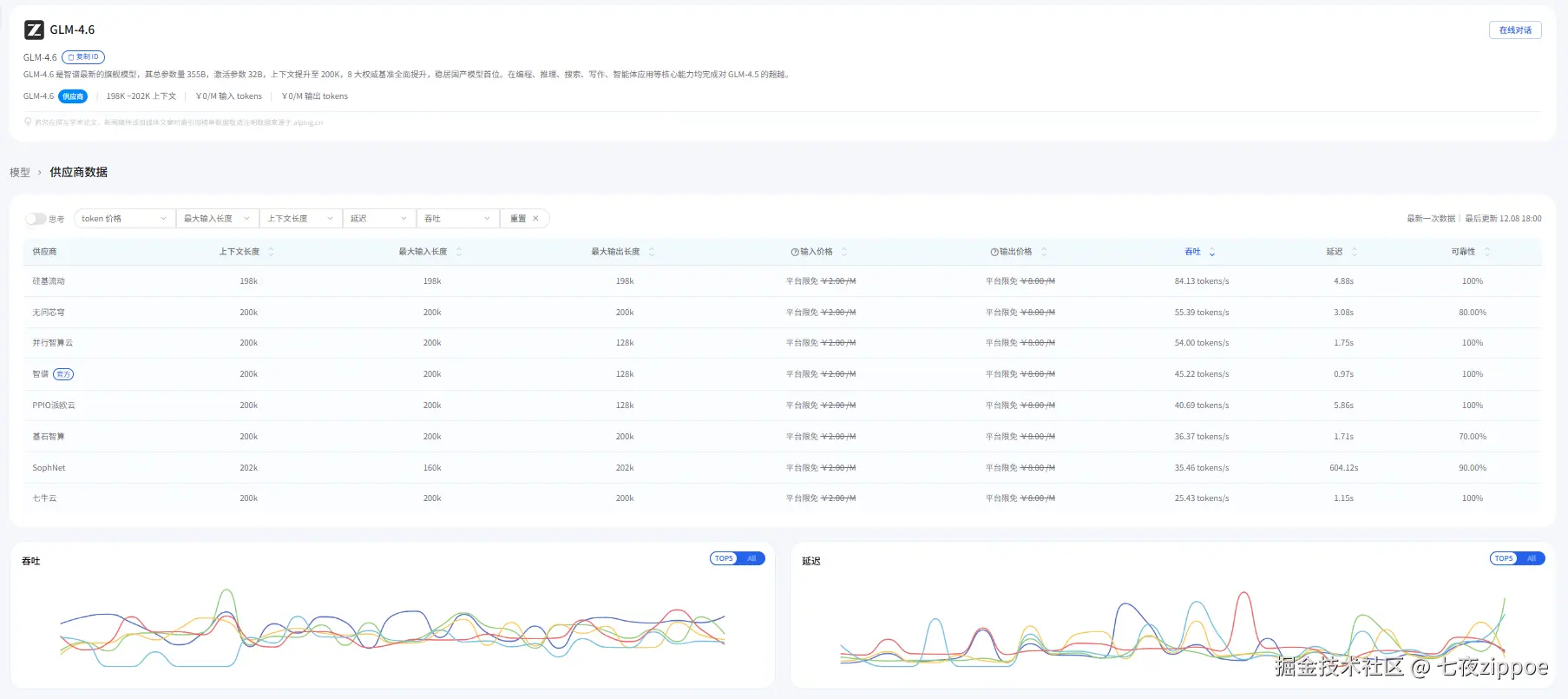The width and height of the screenshot is (1568, 699).
Task: Click the ¥0/M 输出 tokens label
Action: pos(315,96)
